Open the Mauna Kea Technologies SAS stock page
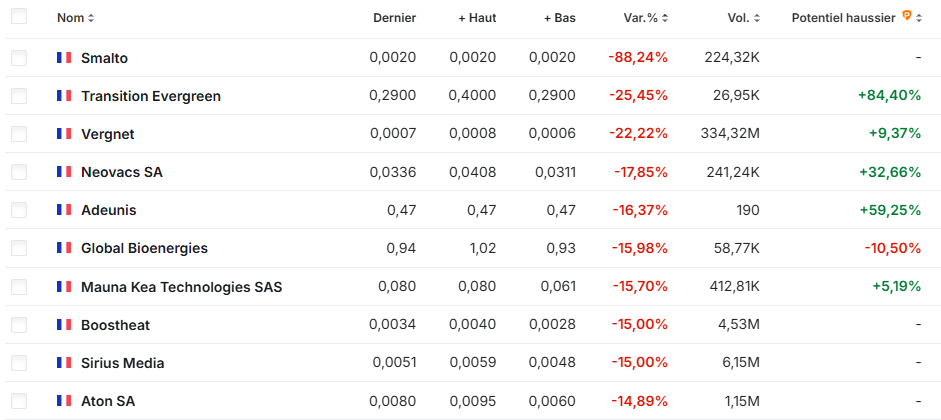This screenshot has height=420, width=941. click(x=181, y=287)
